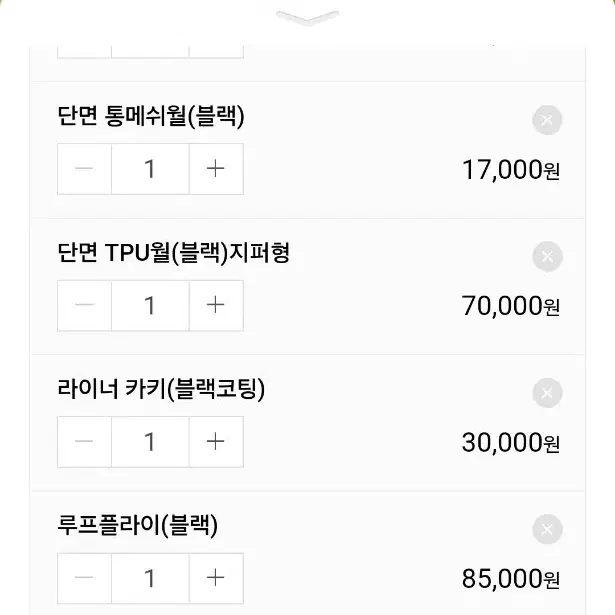Increase quantity of 단면 통메쉬월(블랙)
615x615 pixels.
click(x=216, y=169)
